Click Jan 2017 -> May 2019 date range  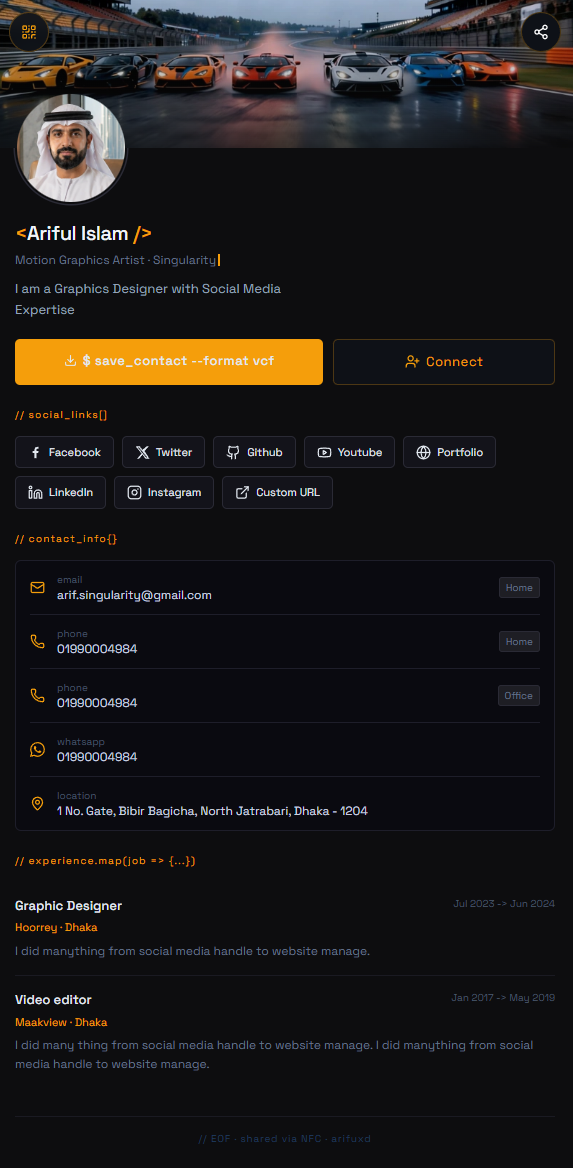pyautogui.click(x=503, y=997)
